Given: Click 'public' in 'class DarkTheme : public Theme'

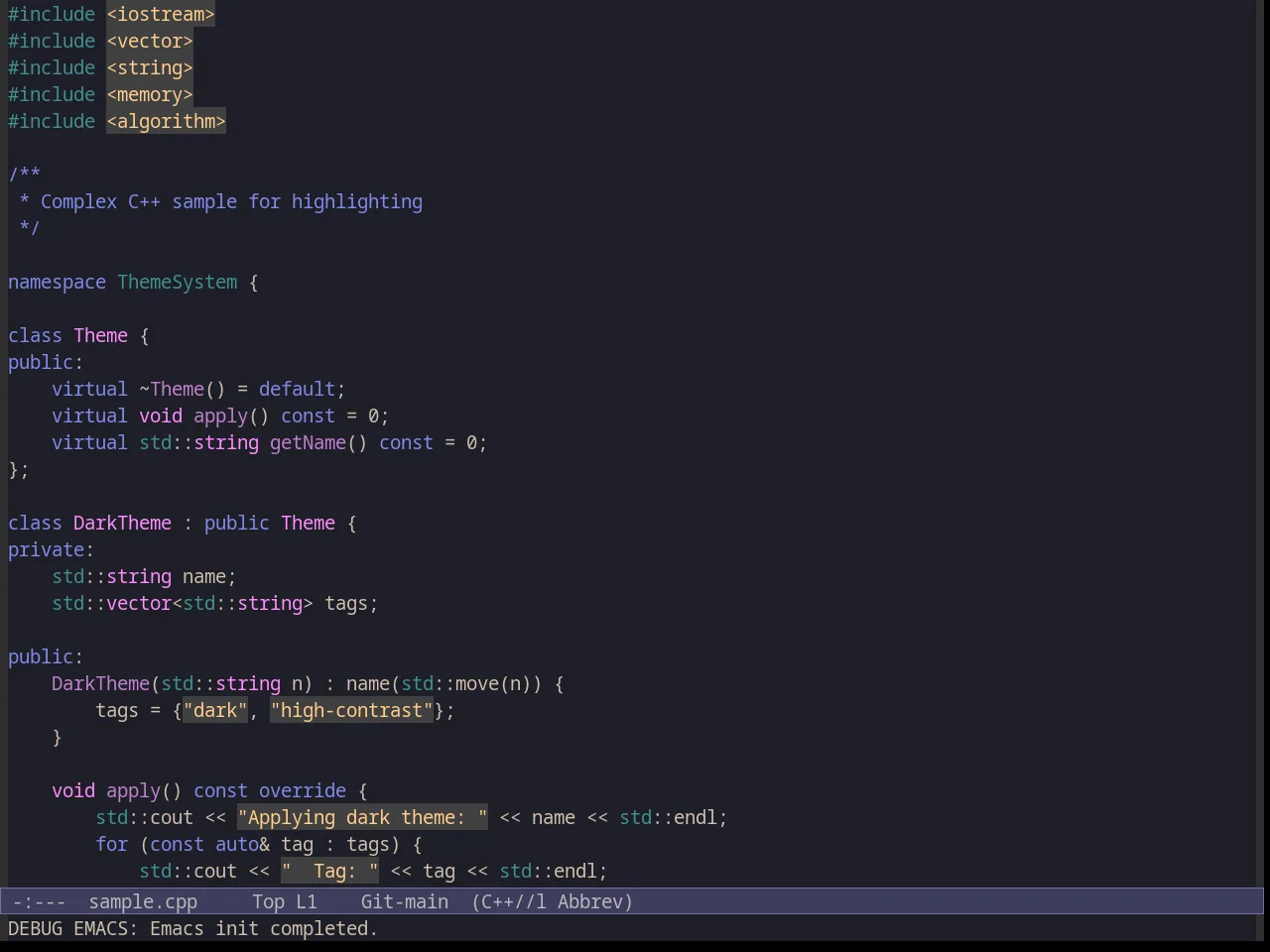Looking at the screenshot, I should [236, 523].
